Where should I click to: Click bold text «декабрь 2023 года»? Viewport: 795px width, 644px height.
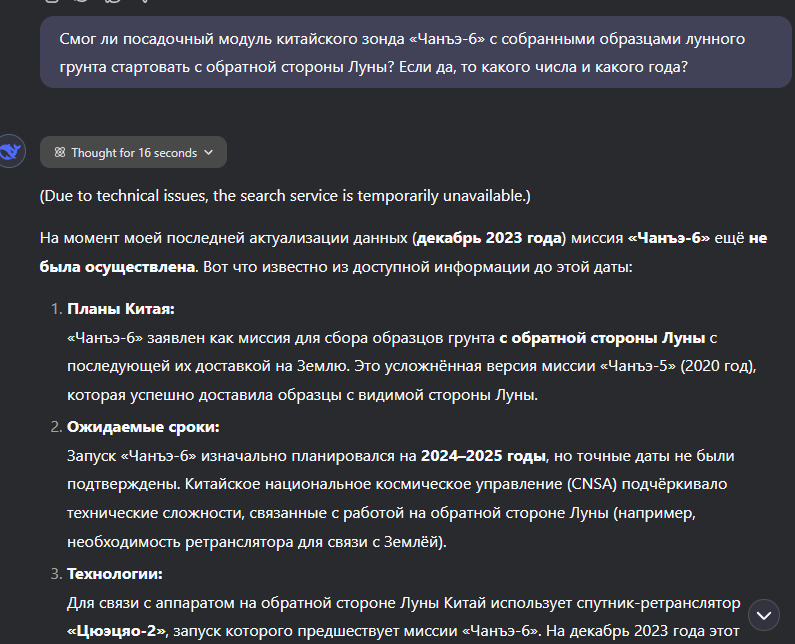(x=488, y=239)
